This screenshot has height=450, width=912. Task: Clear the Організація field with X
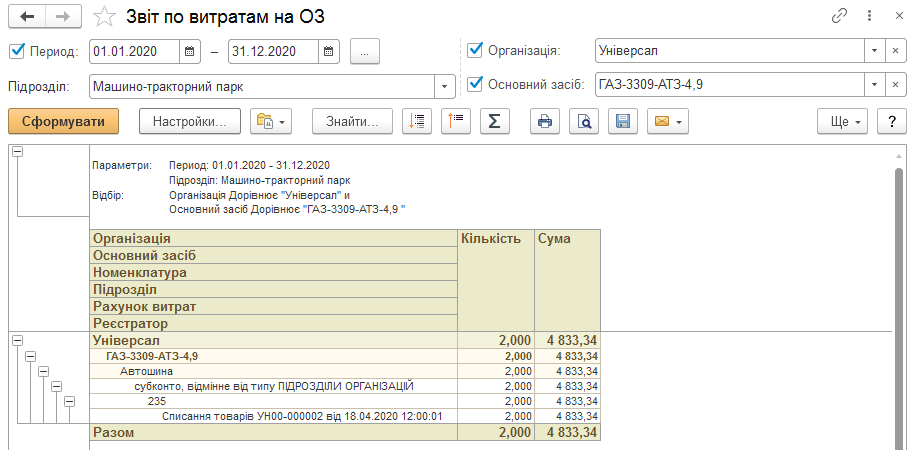(896, 51)
